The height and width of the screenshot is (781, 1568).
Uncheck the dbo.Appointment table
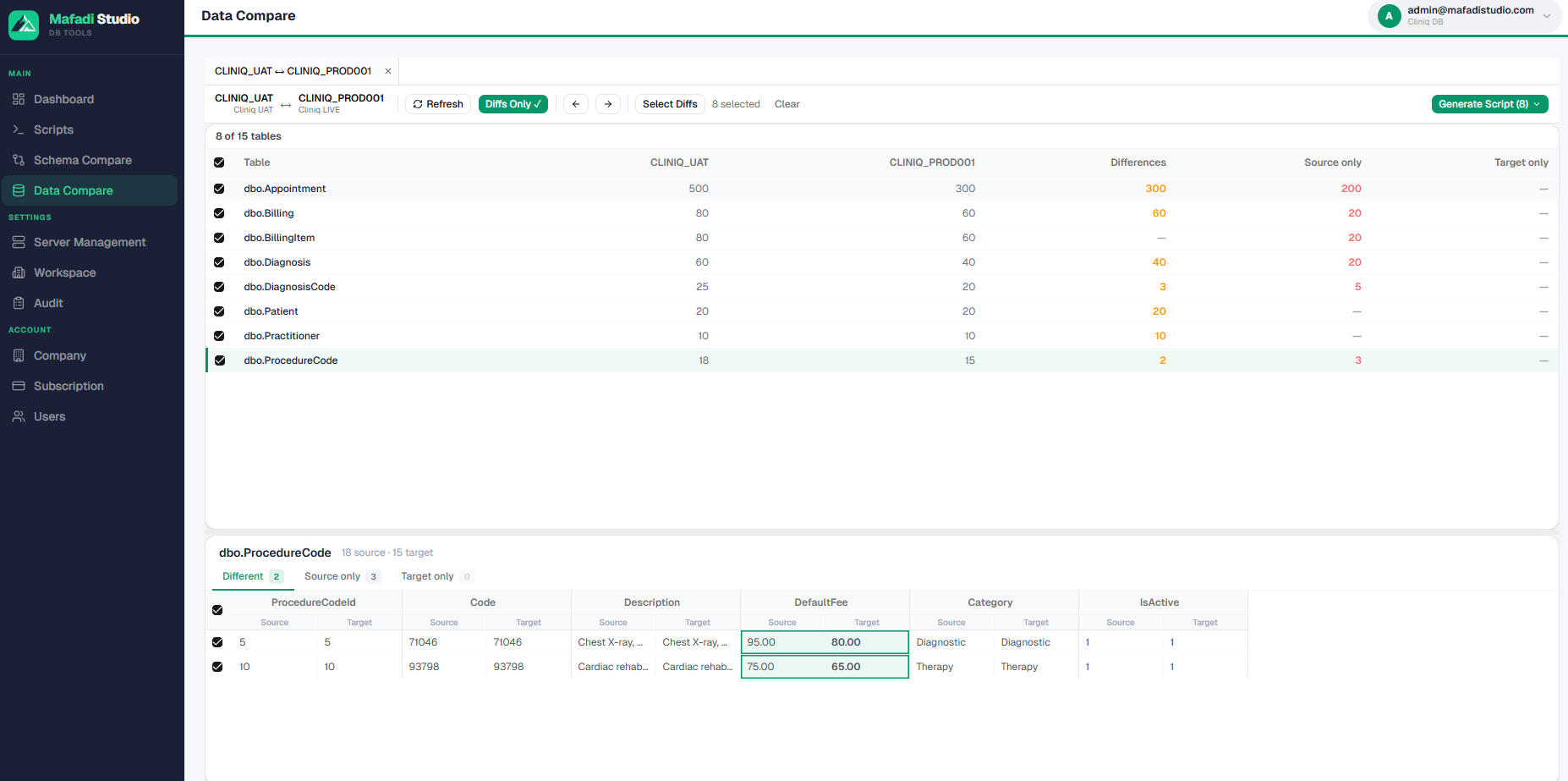coord(219,189)
